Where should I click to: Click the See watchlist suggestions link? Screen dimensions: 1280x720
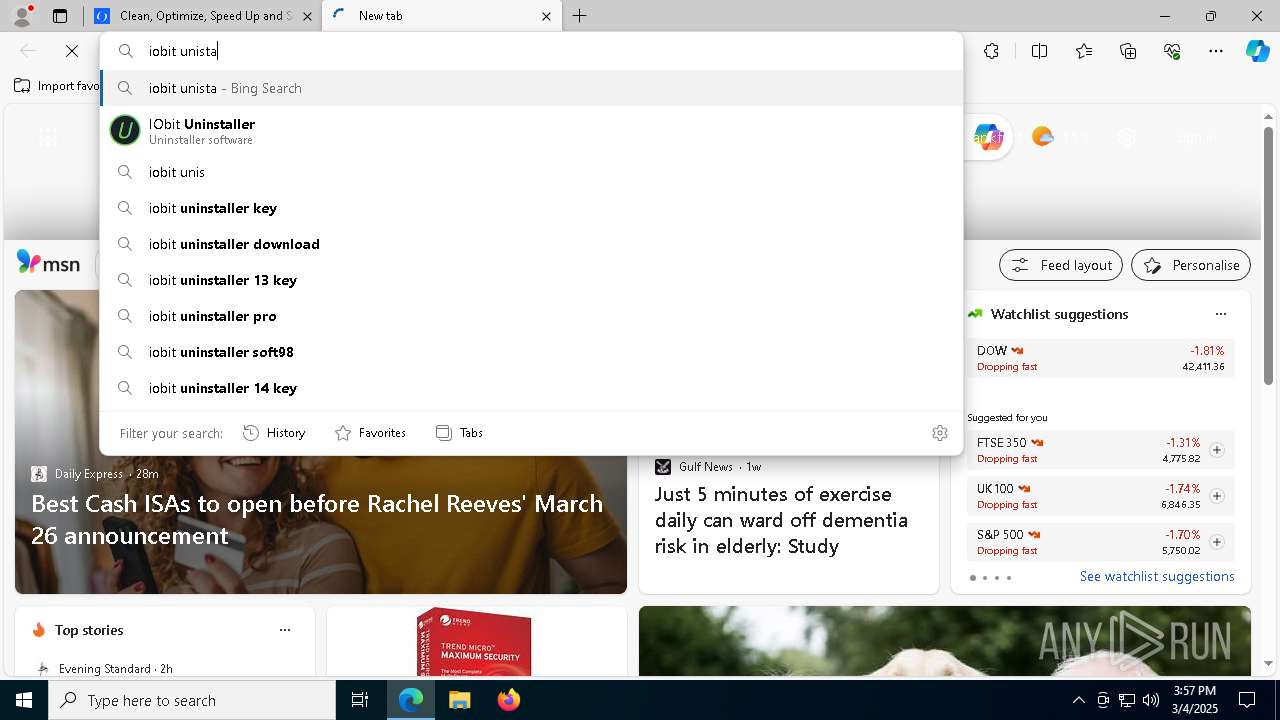coord(1157,576)
